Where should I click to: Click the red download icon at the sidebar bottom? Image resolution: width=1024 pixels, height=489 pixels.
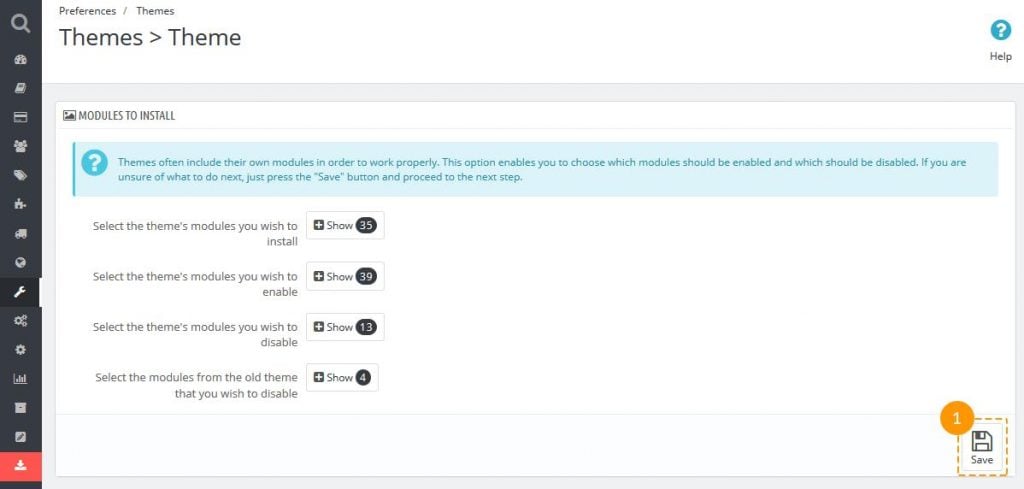[x=20, y=466]
